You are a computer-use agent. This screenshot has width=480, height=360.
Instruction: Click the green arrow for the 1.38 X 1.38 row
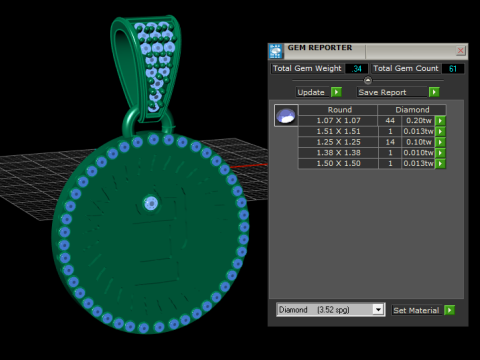point(440,153)
